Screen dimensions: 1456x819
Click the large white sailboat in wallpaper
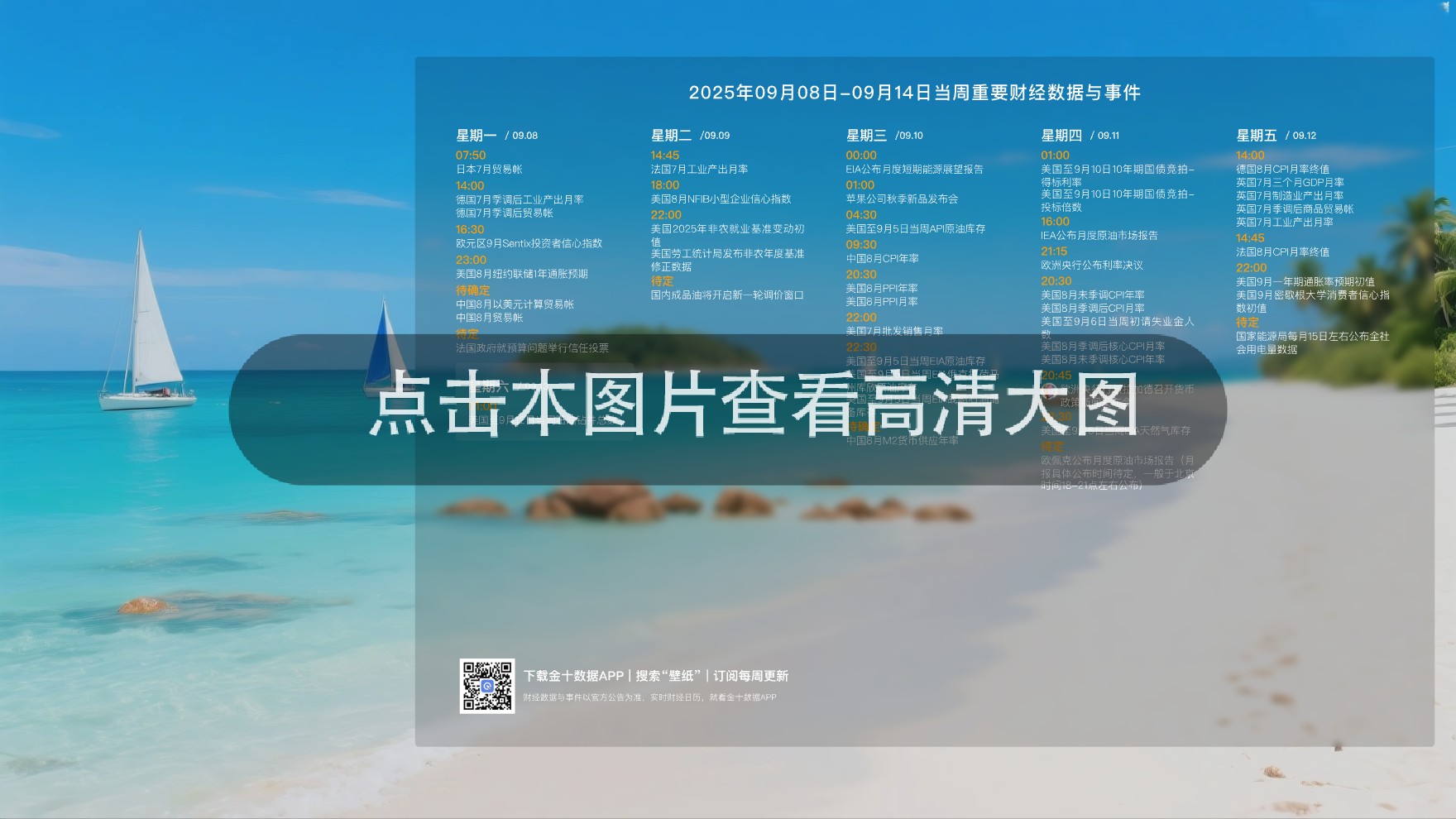146,331
